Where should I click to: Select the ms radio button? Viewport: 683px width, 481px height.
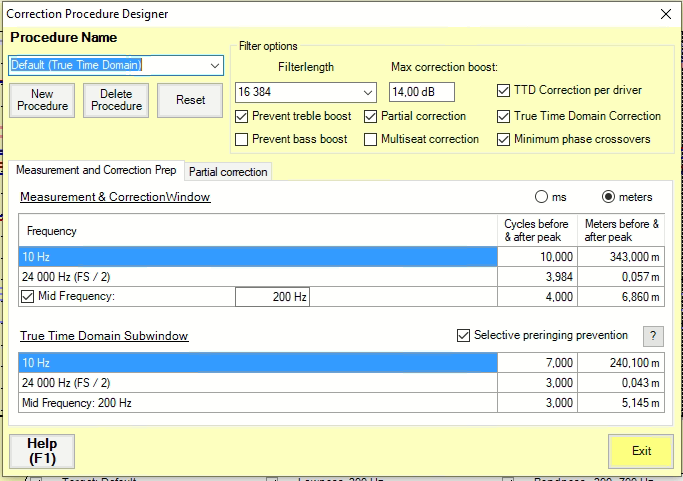[543, 197]
